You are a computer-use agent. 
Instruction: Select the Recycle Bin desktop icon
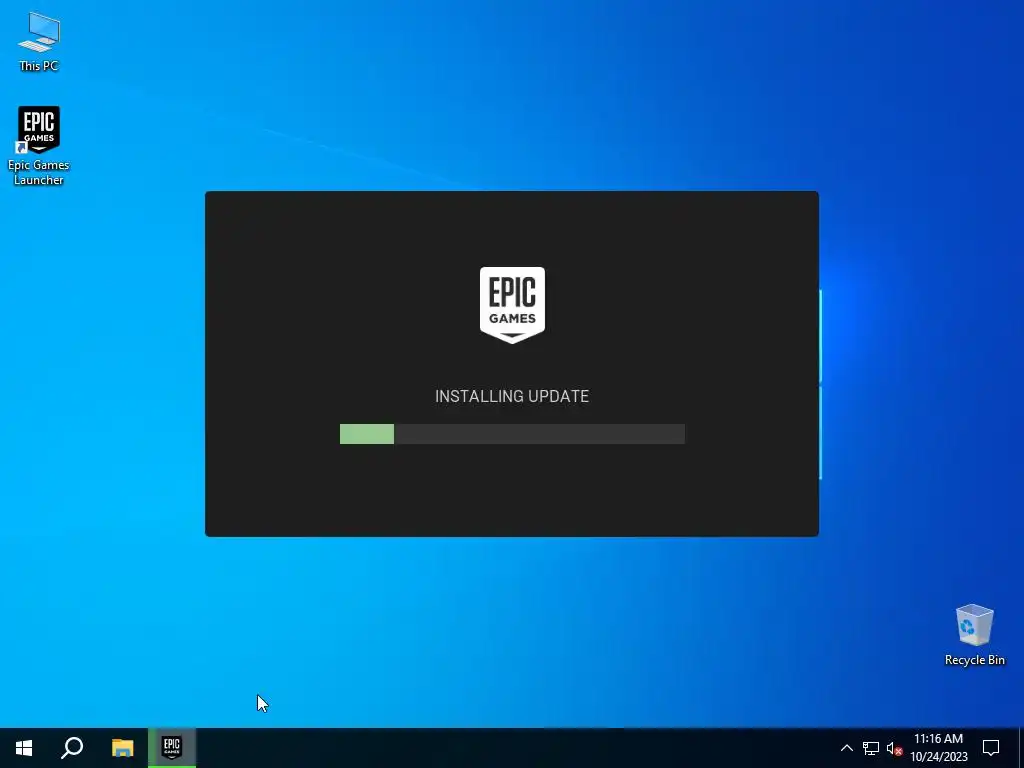click(x=974, y=635)
